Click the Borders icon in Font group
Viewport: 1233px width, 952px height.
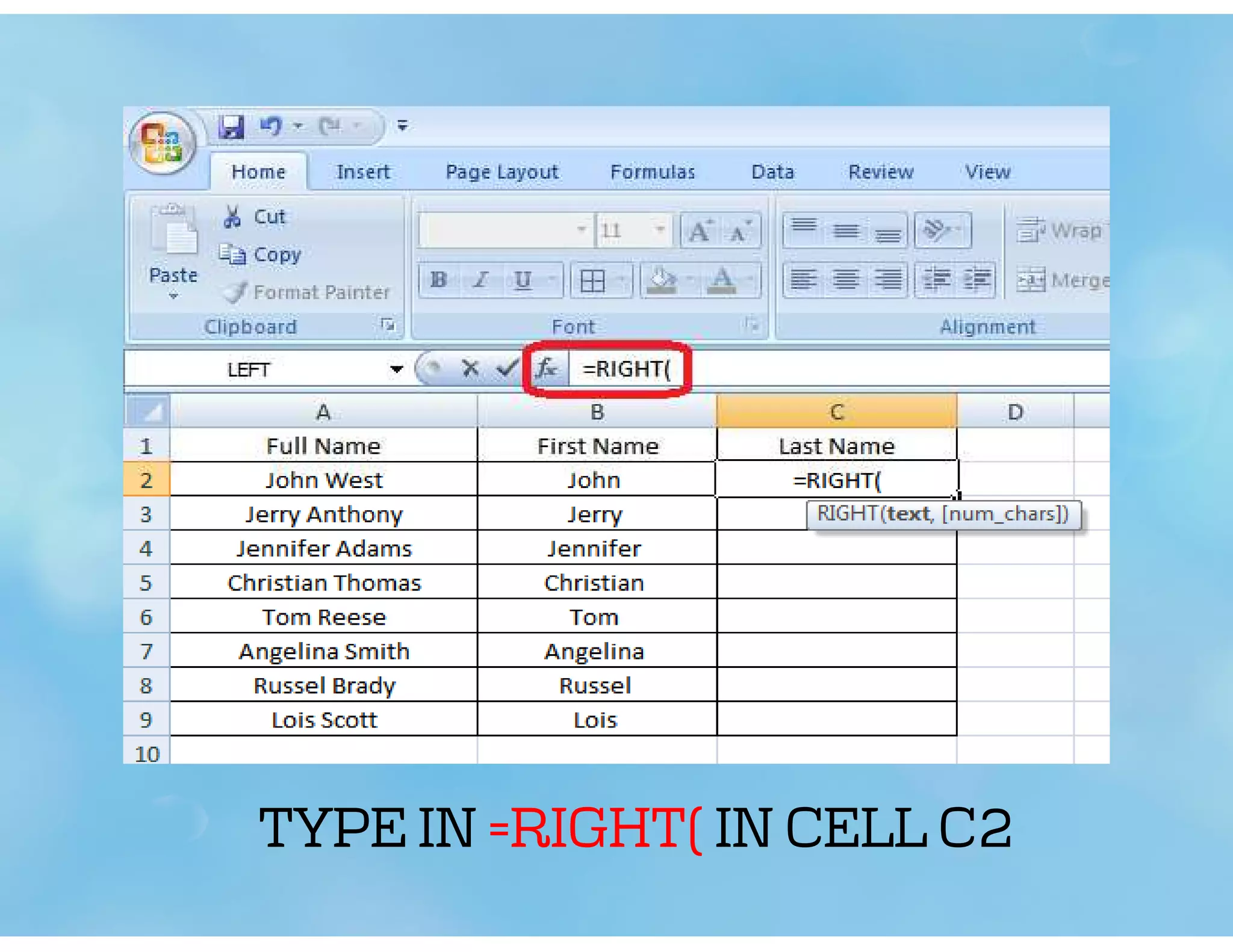coord(592,280)
